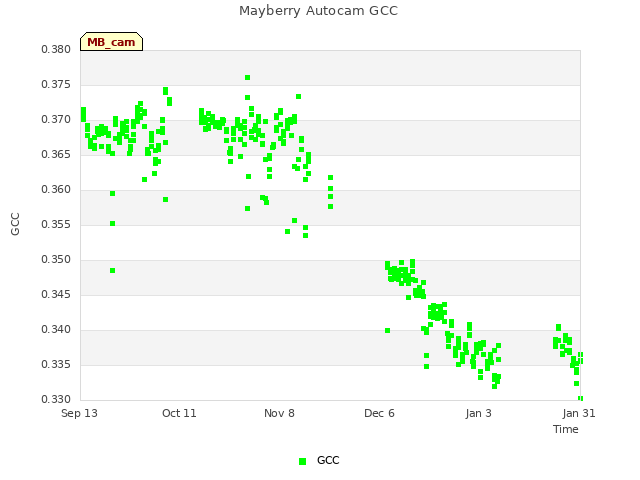
Task: Click the 0.375 y-axis label
Action: coord(56,84)
